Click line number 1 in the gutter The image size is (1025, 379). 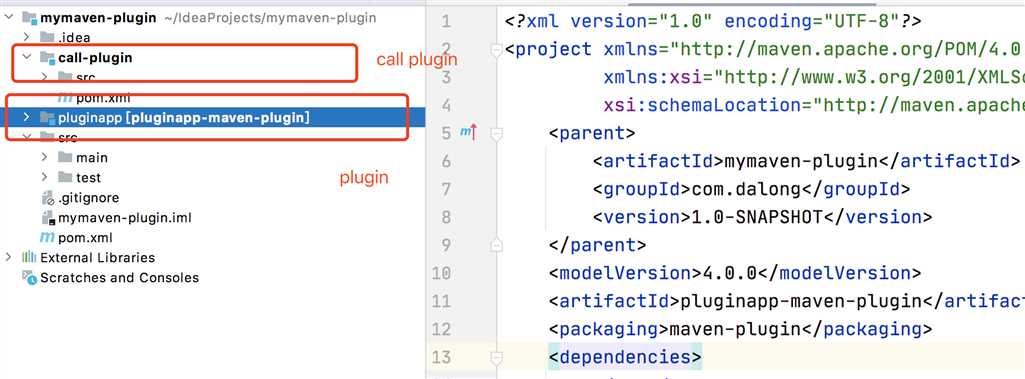pos(446,22)
